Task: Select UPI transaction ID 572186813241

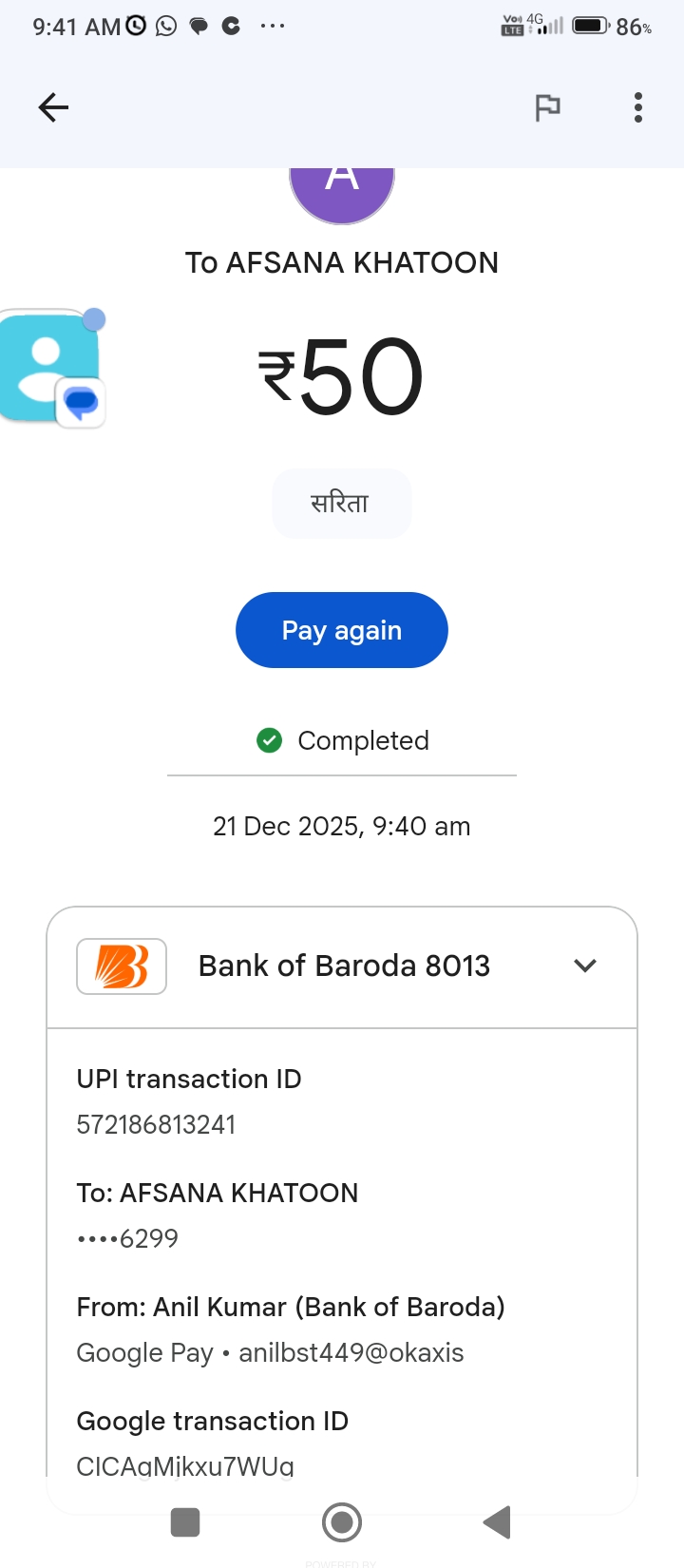Action: click(156, 1125)
